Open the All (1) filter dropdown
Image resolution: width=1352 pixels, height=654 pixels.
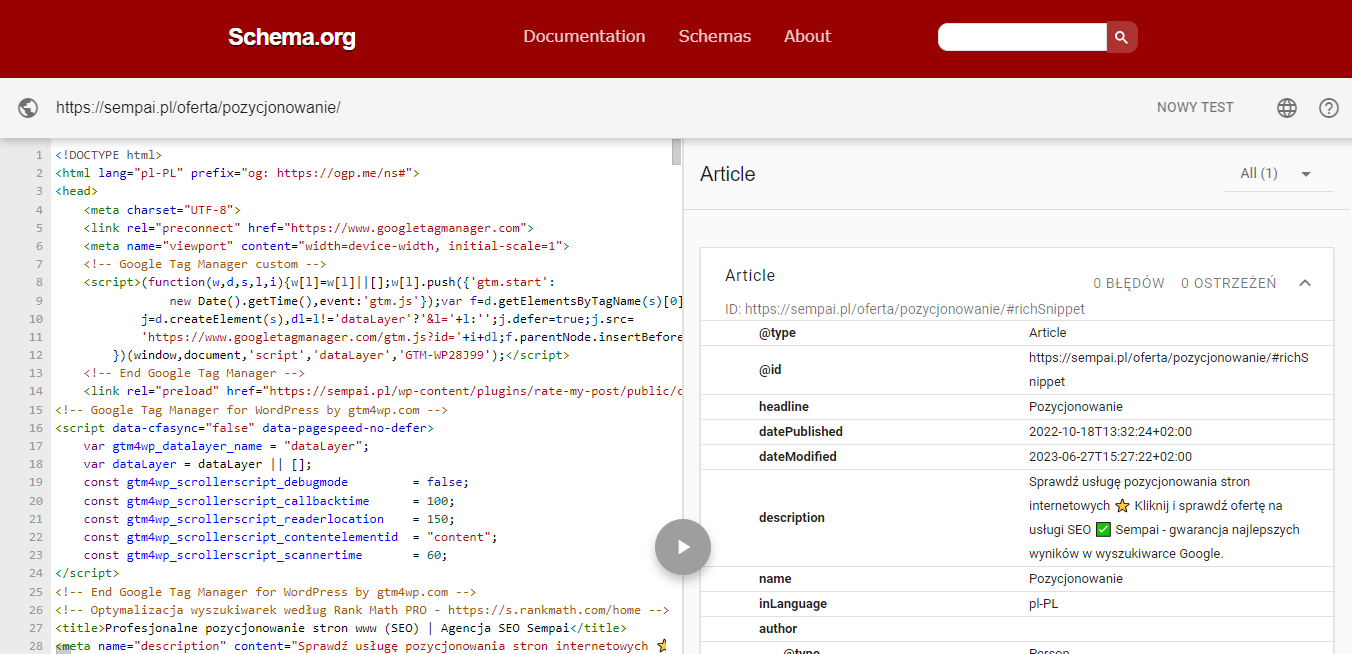pos(1279,174)
